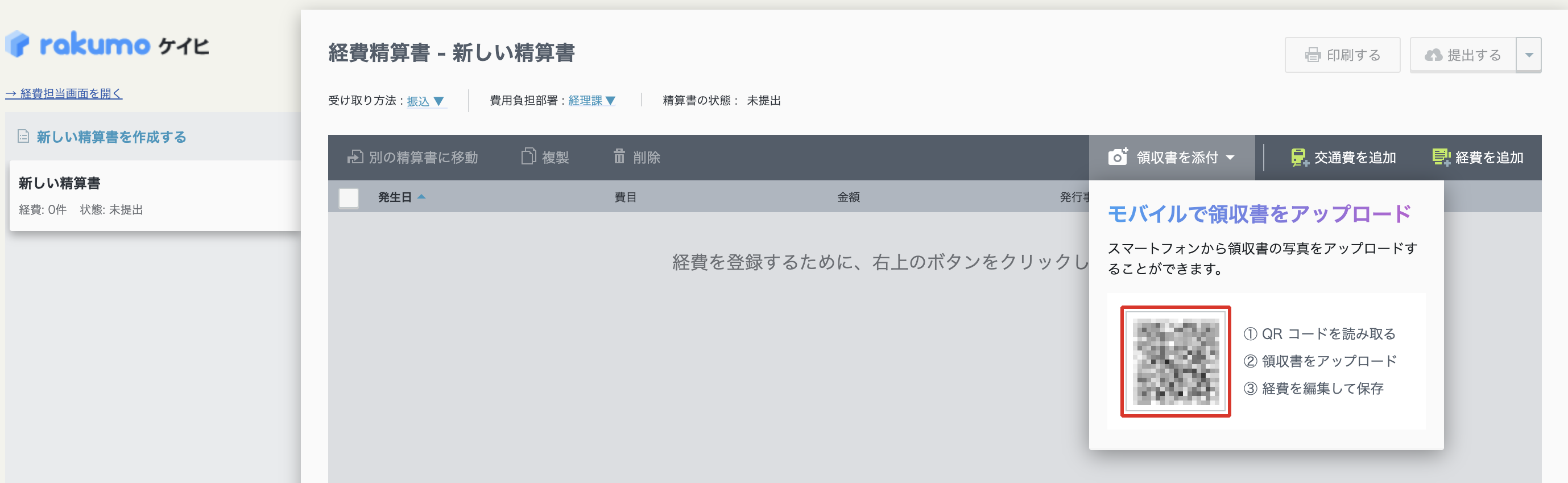This screenshot has width=1568, height=483.
Task: Click the 発生日 ascending sort arrow
Action: (421, 197)
